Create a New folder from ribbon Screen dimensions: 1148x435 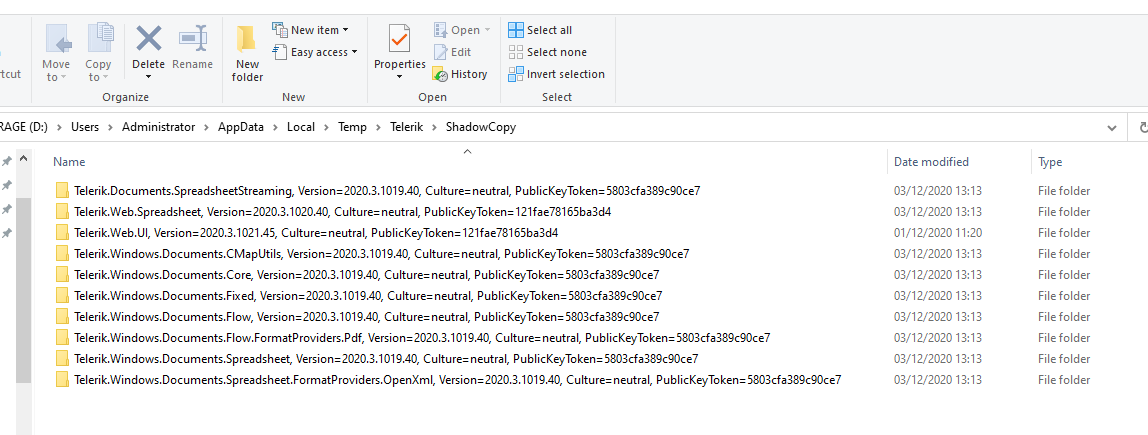tap(247, 53)
